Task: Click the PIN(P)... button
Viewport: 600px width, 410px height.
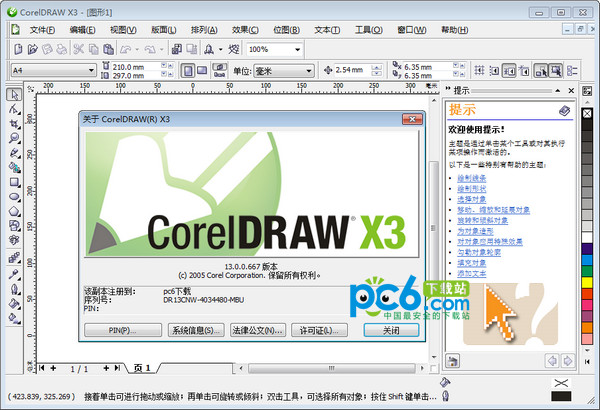Action: (123, 330)
